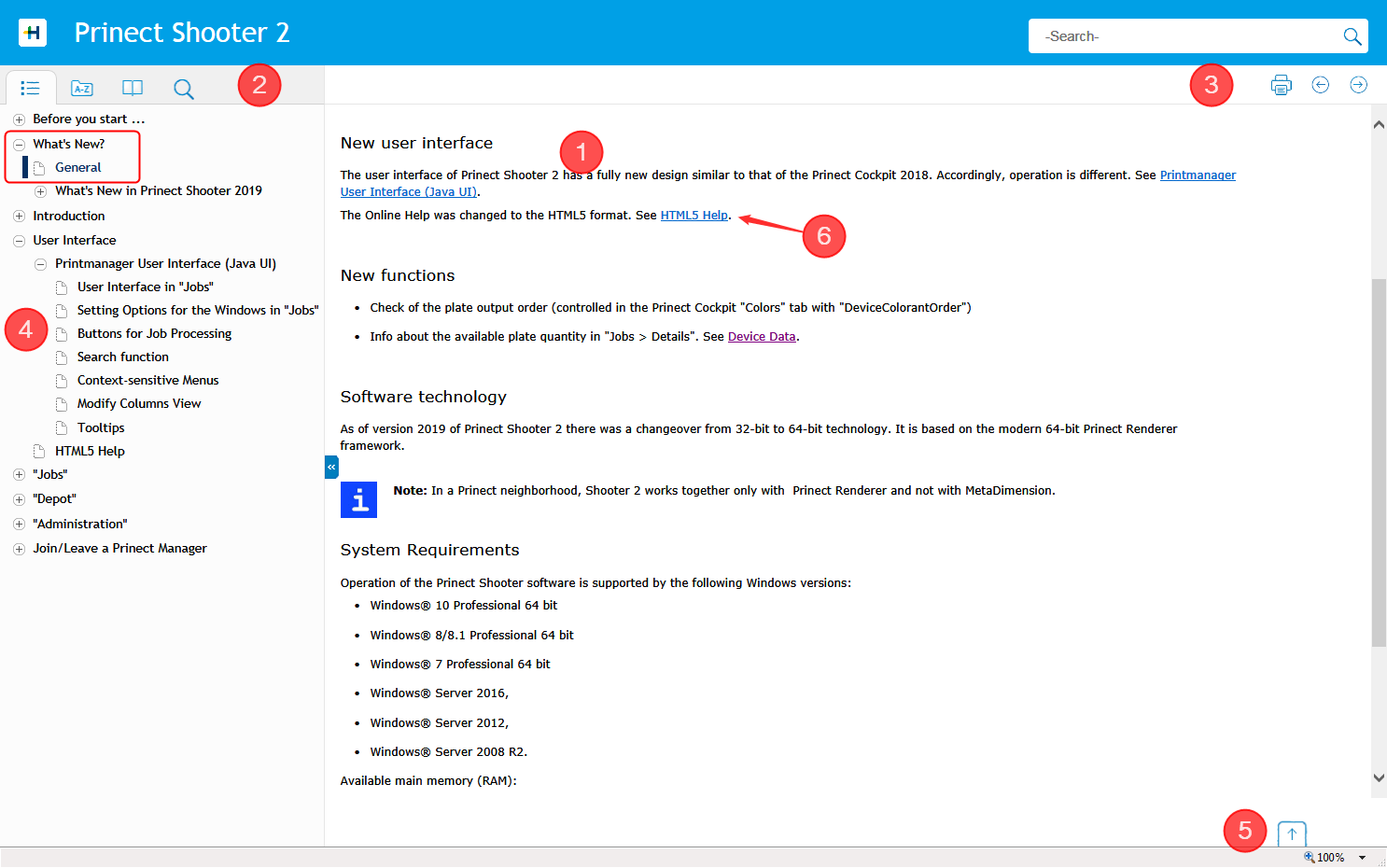The height and width of the screenshot is (868, 1387).
Task: Collapse the "User Interface" tree node
Action: 19,241
